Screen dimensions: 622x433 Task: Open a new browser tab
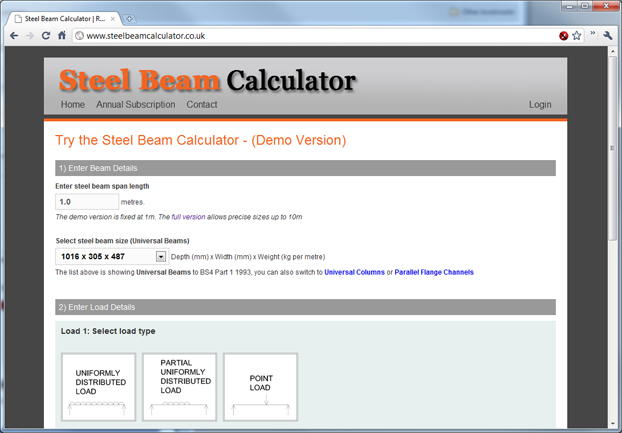(131, 18)
